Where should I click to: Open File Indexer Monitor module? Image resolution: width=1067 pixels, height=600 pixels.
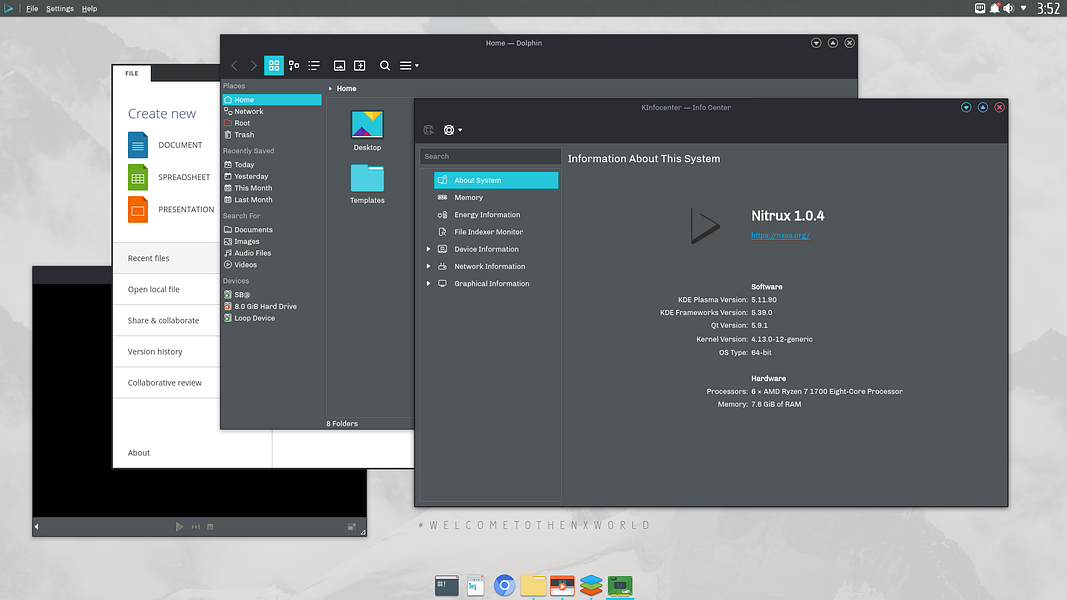(496, 232)
